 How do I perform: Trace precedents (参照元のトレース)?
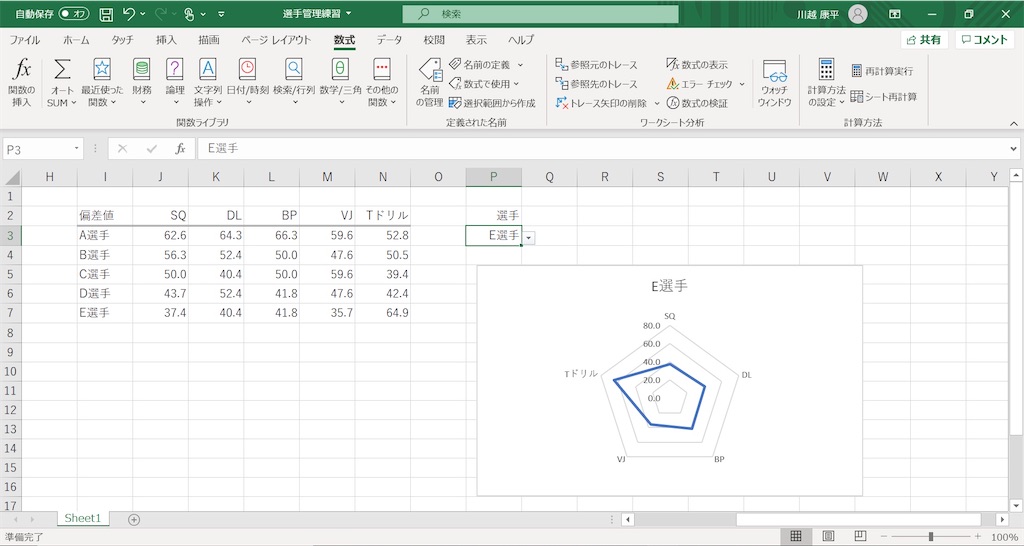pyautogui.click(x=596, y=65)
